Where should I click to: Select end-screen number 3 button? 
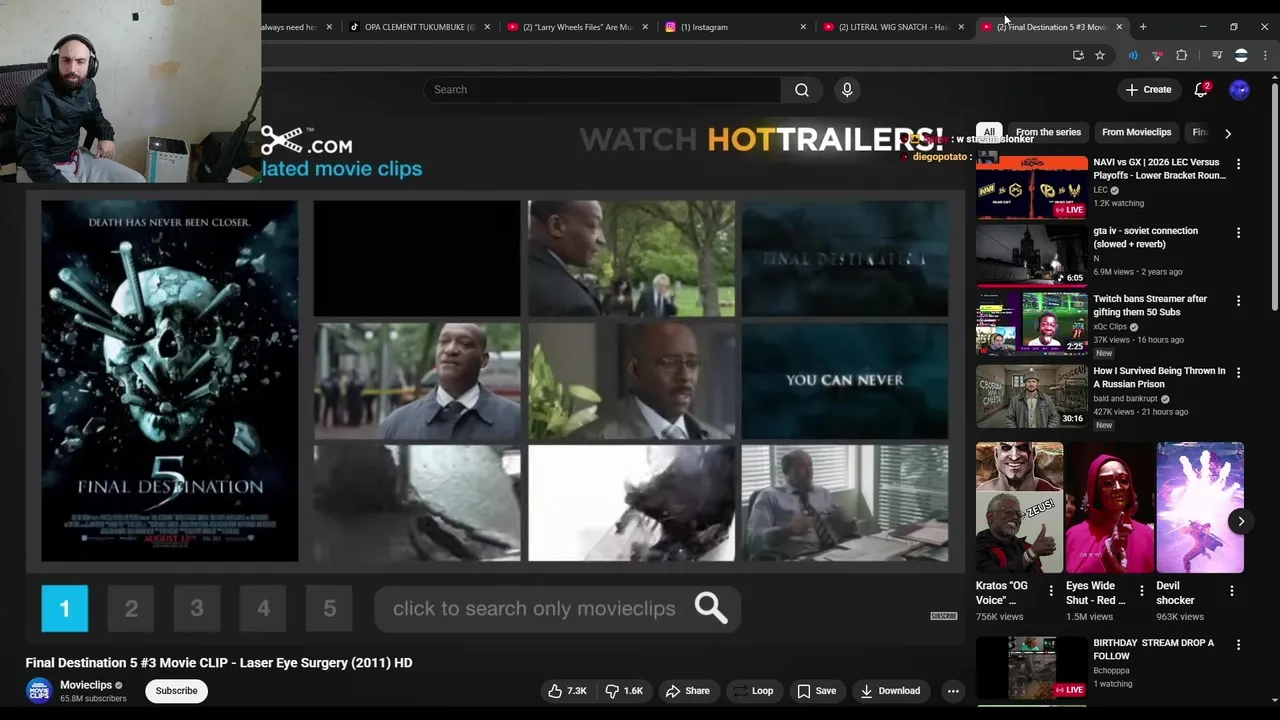(197, 608)
